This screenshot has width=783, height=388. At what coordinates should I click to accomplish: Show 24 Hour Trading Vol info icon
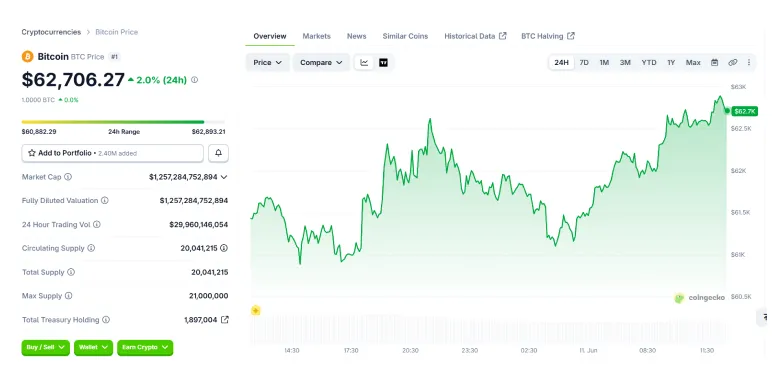pos(97,225)
